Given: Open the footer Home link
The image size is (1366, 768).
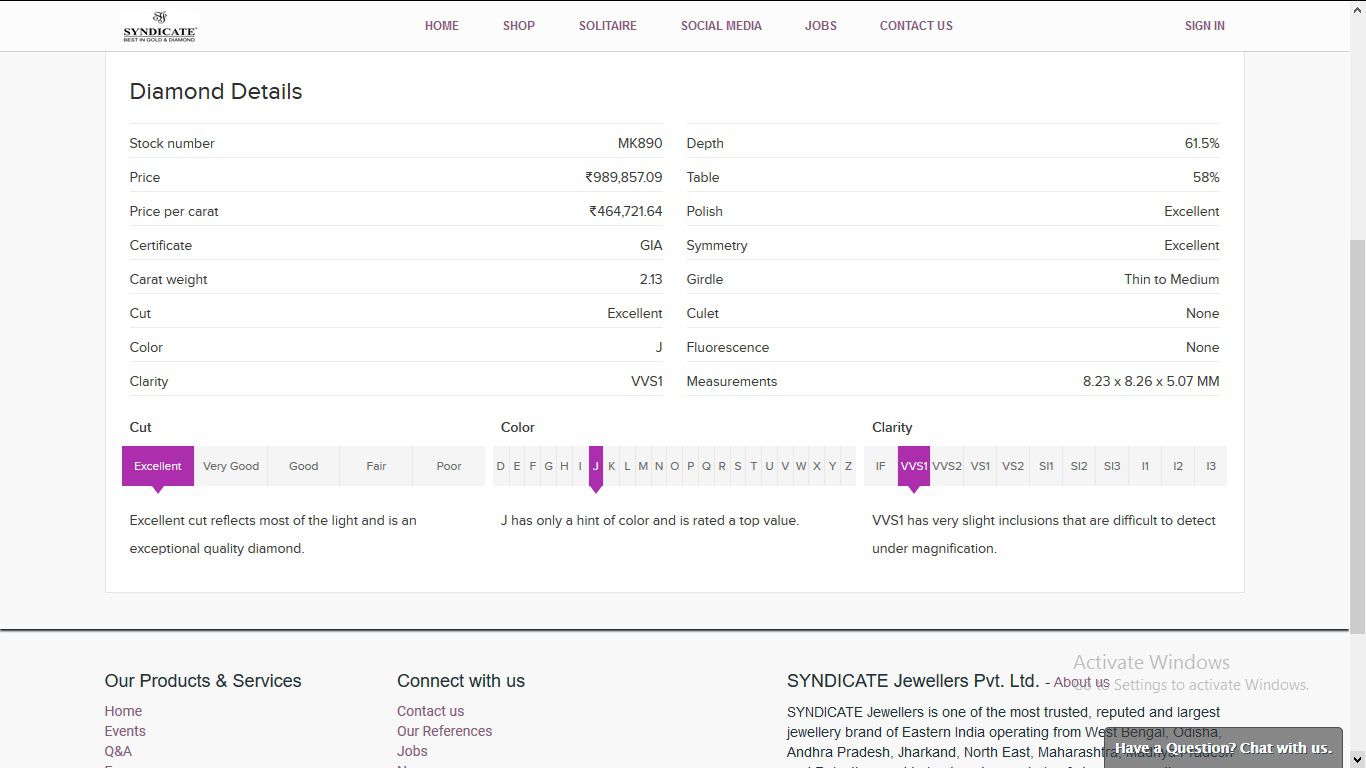Looking at the screenshot, I should click(x=123, y=711).
